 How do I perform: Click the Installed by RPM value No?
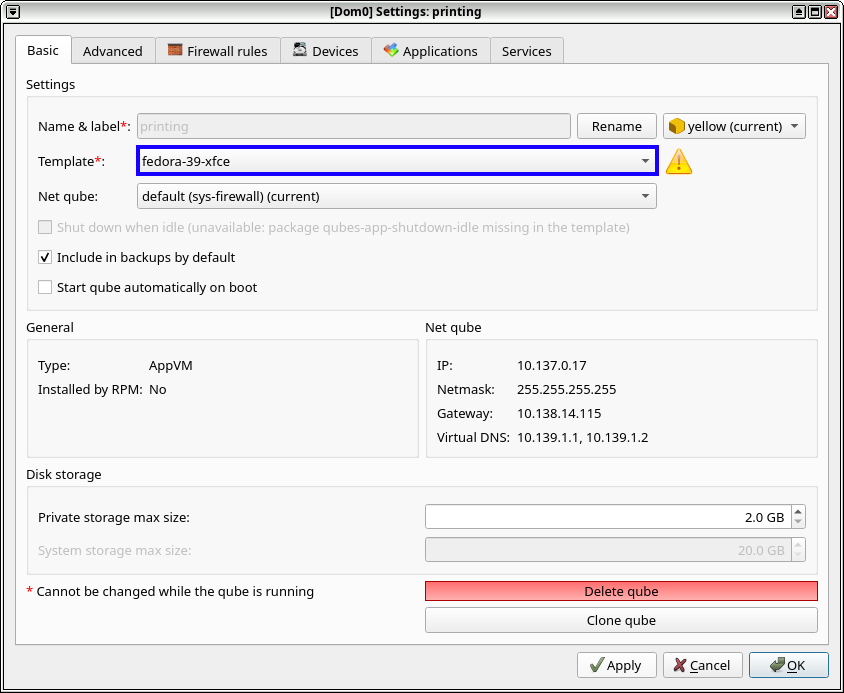click(158, 389)
